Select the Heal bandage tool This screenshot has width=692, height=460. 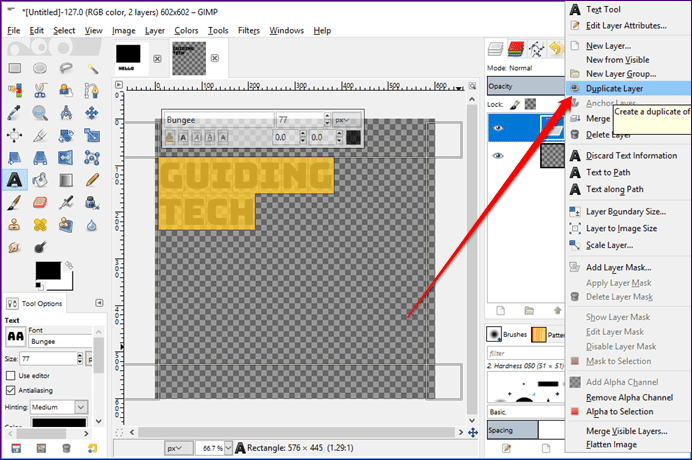[40, 225]
